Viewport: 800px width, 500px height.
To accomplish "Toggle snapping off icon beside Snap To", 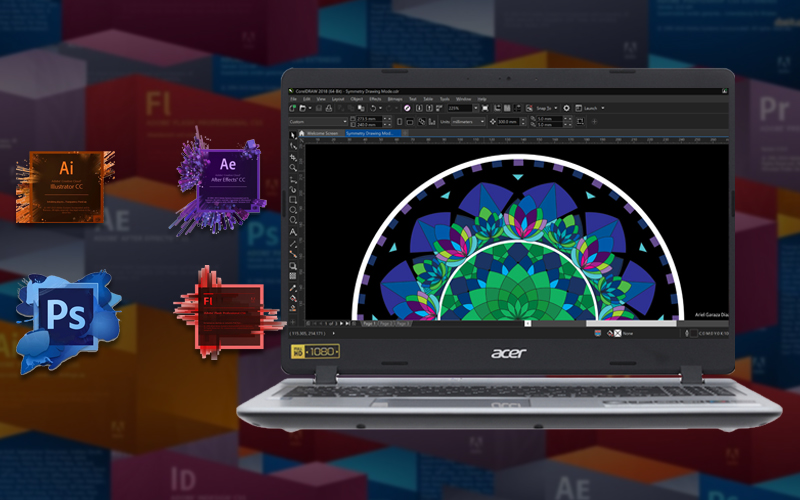I will click(x=529, y=108).
